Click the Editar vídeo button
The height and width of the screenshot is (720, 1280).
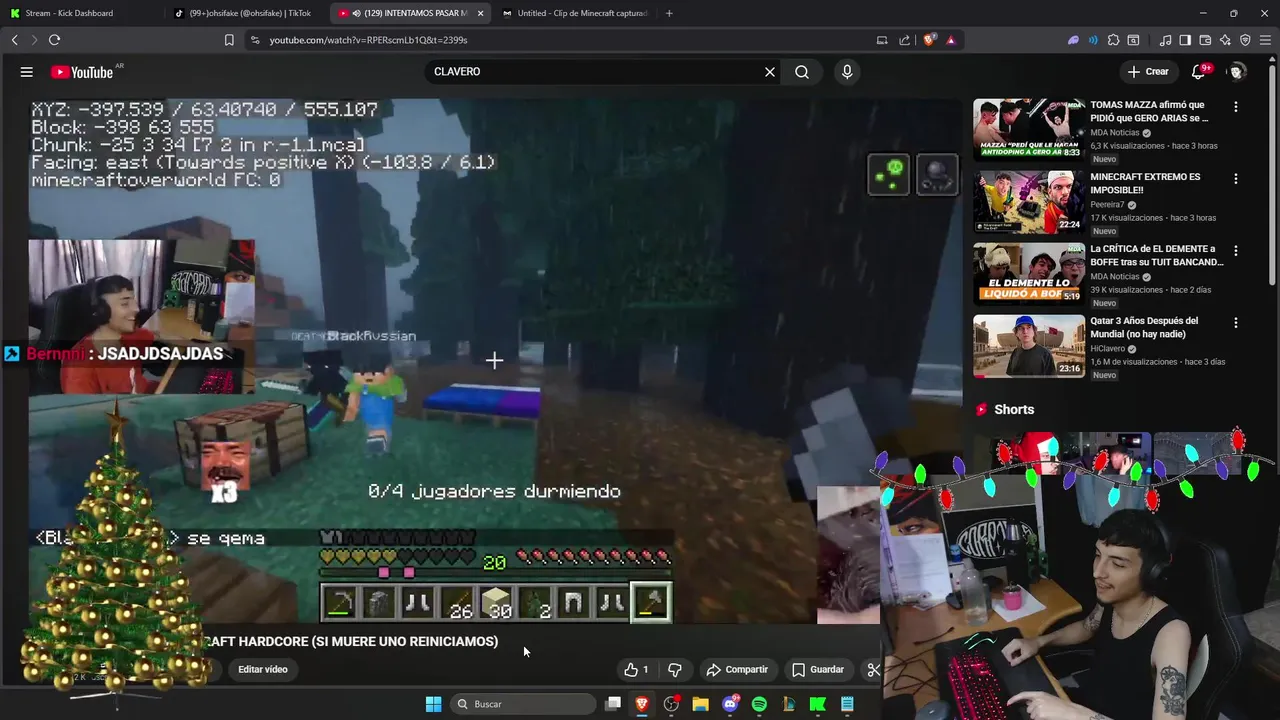(263, 670)
